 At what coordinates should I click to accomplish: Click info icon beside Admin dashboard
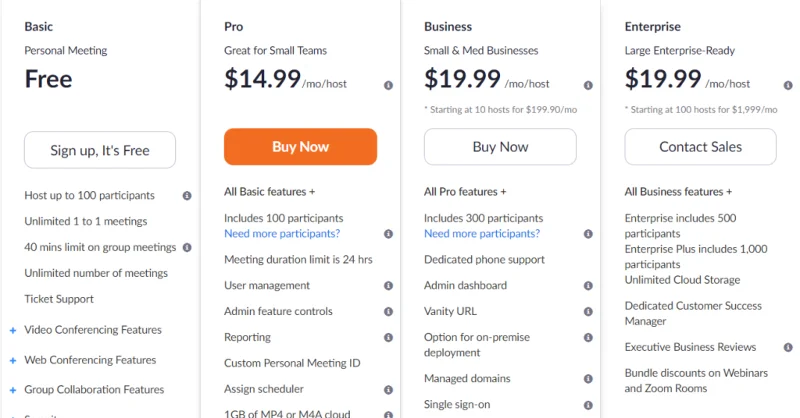point(588,286)
